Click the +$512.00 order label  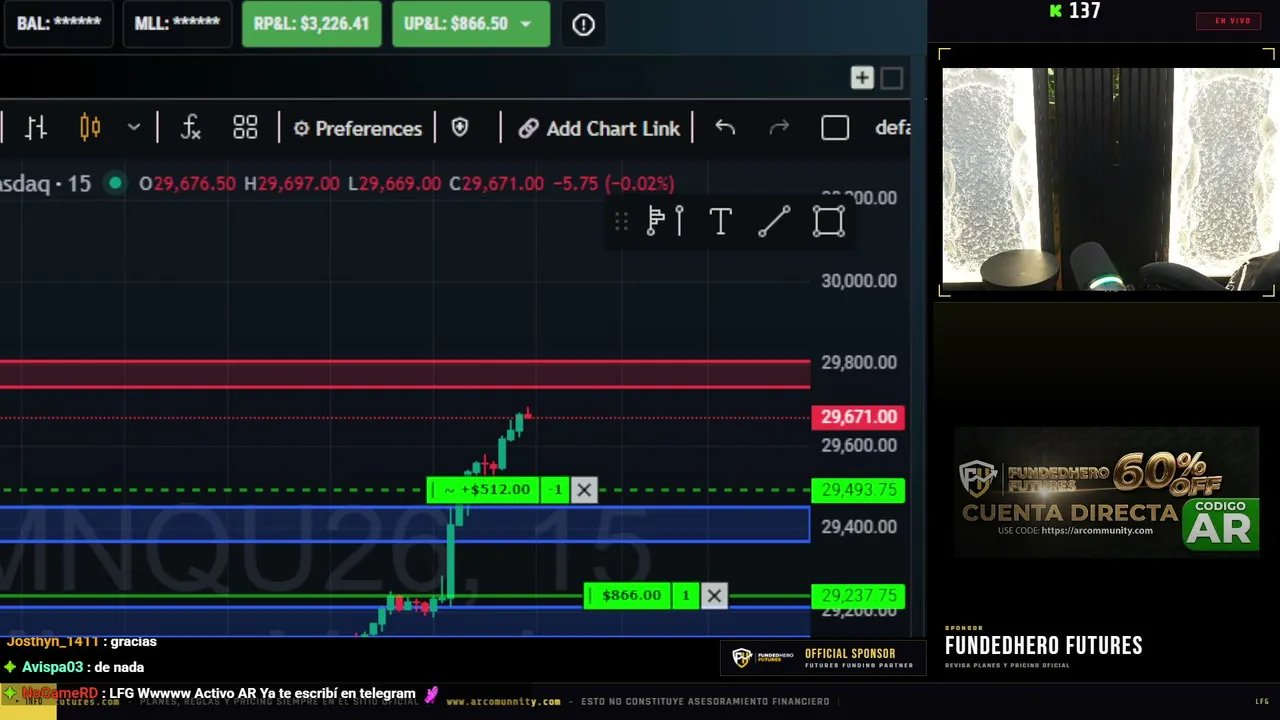[x=485, y=490]
